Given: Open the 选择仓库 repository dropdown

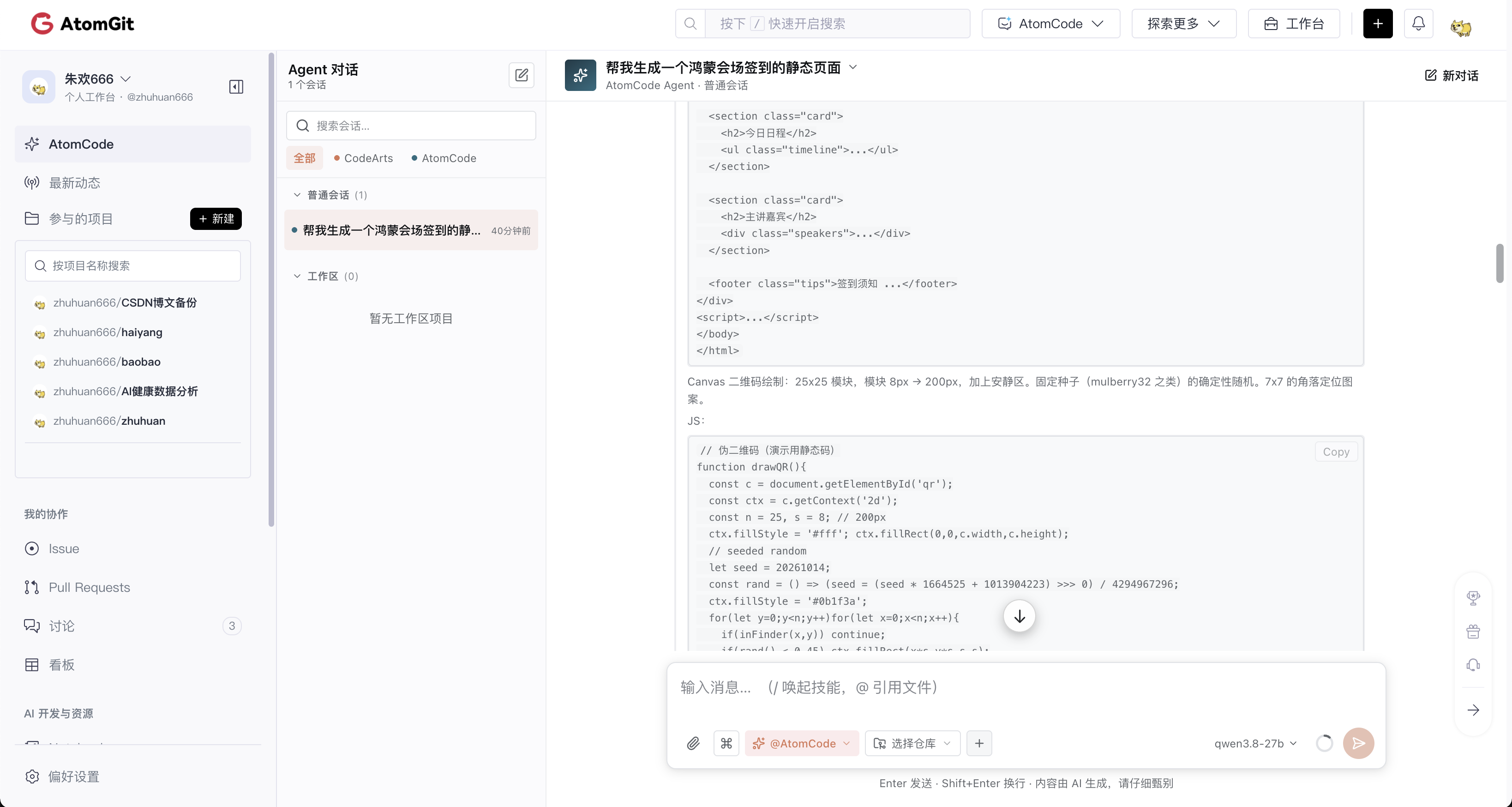Looking at the screenshot, I should point(912,743).
